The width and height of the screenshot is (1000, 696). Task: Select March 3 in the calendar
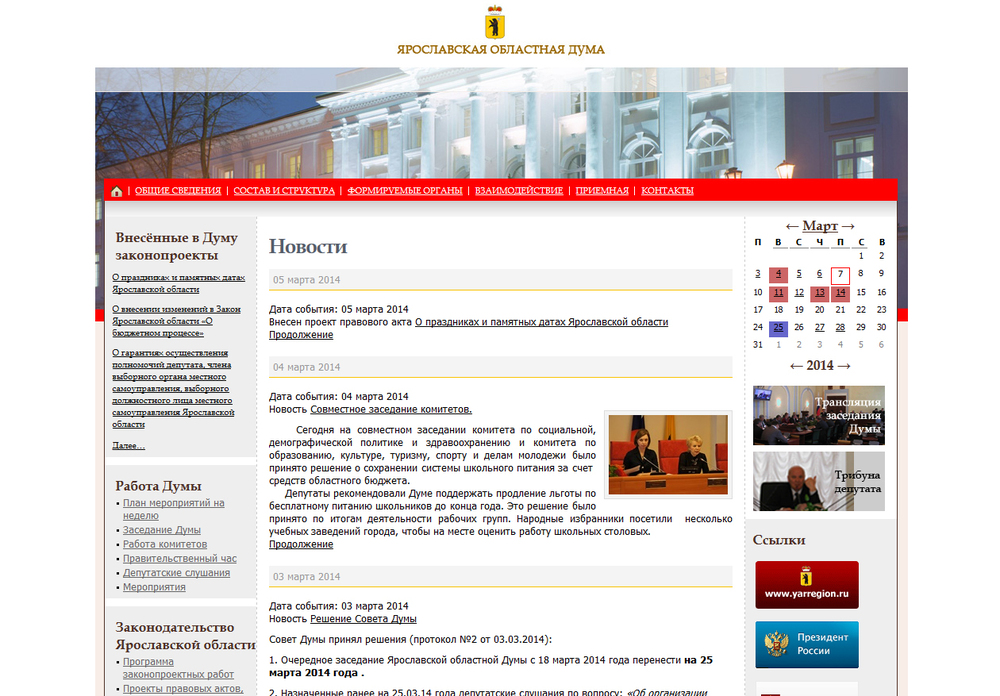pos(758,274)
